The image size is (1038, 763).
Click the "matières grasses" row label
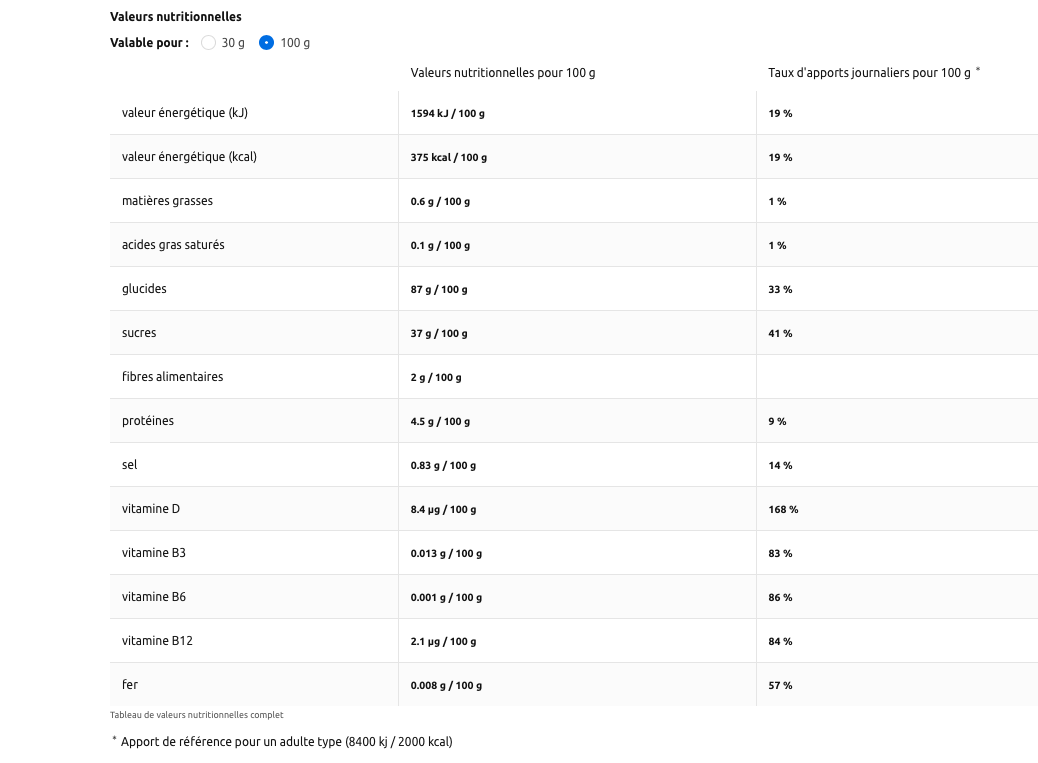[167, 201]
